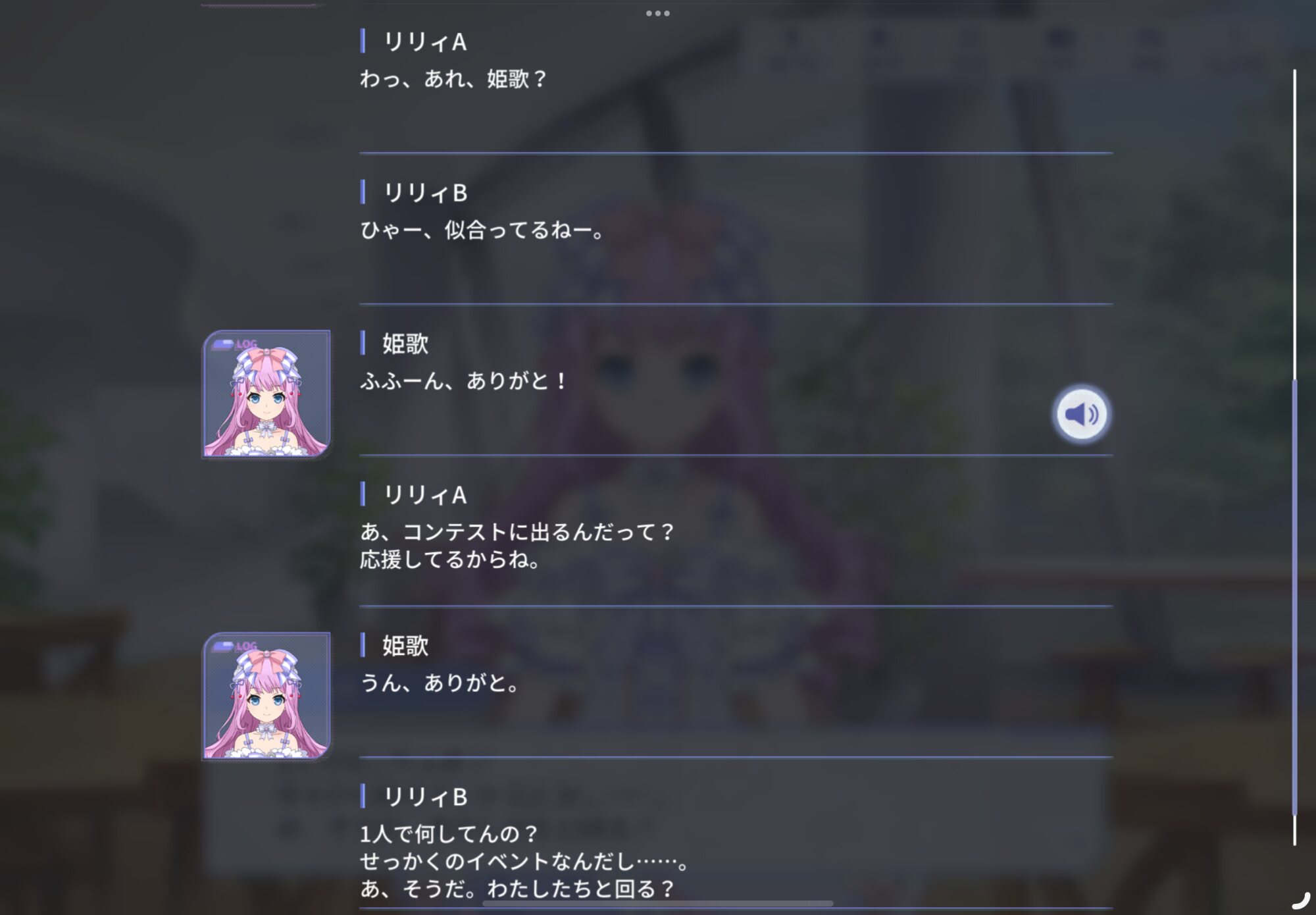The height and width of the screenshot is (915, 1316).
Task: Select the log line わっ、あれ、姫歌？
Action: pos(453,79)
